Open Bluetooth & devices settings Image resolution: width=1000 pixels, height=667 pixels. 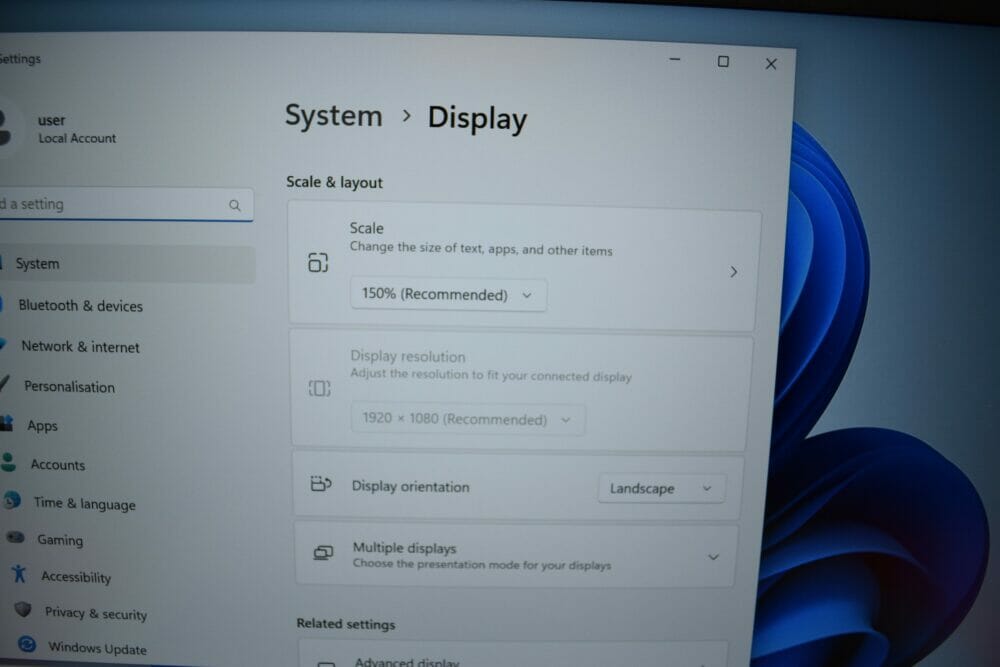pyautogui.click(x=80, y=305)
